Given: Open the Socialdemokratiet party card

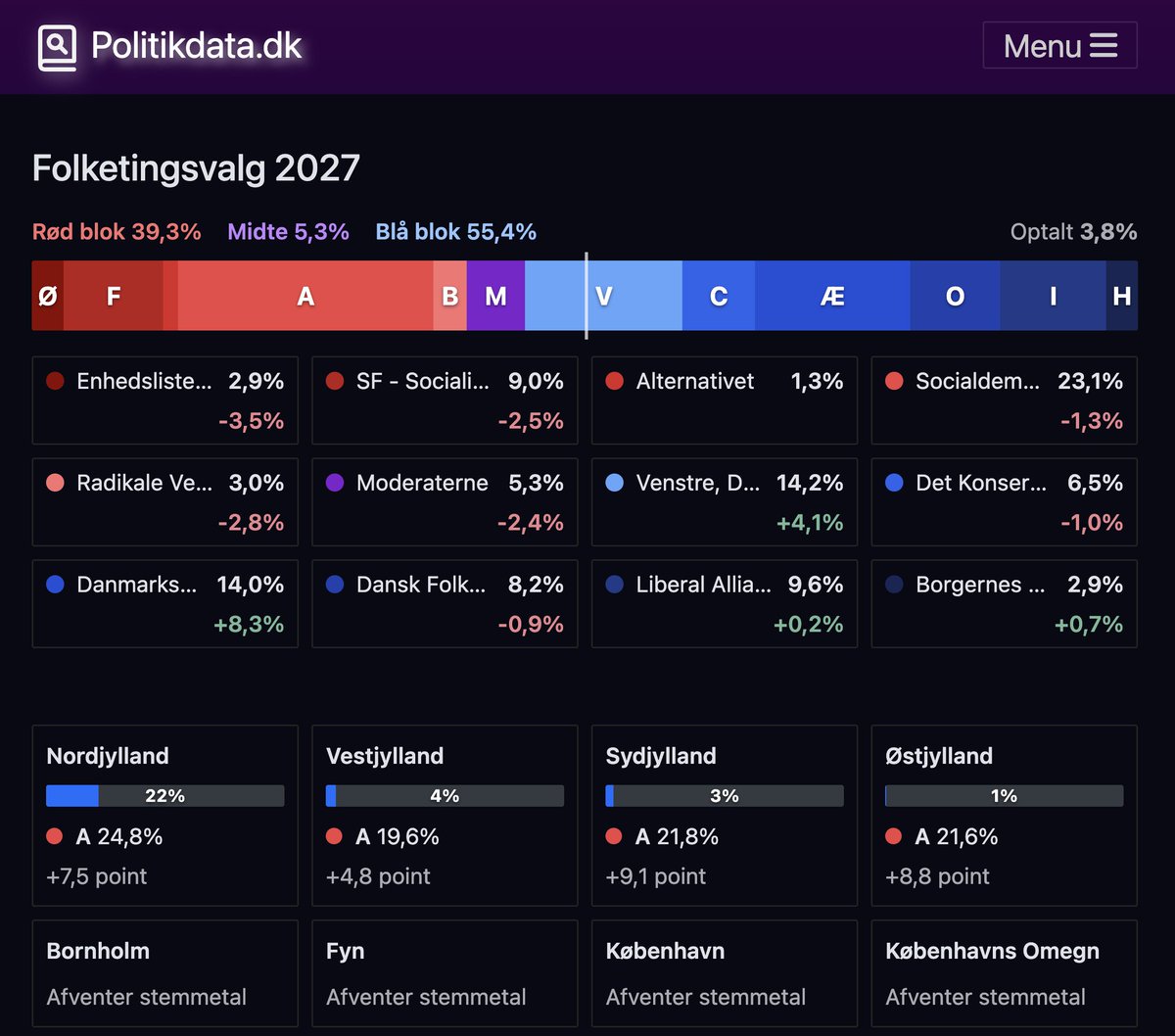Looking at the screenshot, I should point(1005,400).
